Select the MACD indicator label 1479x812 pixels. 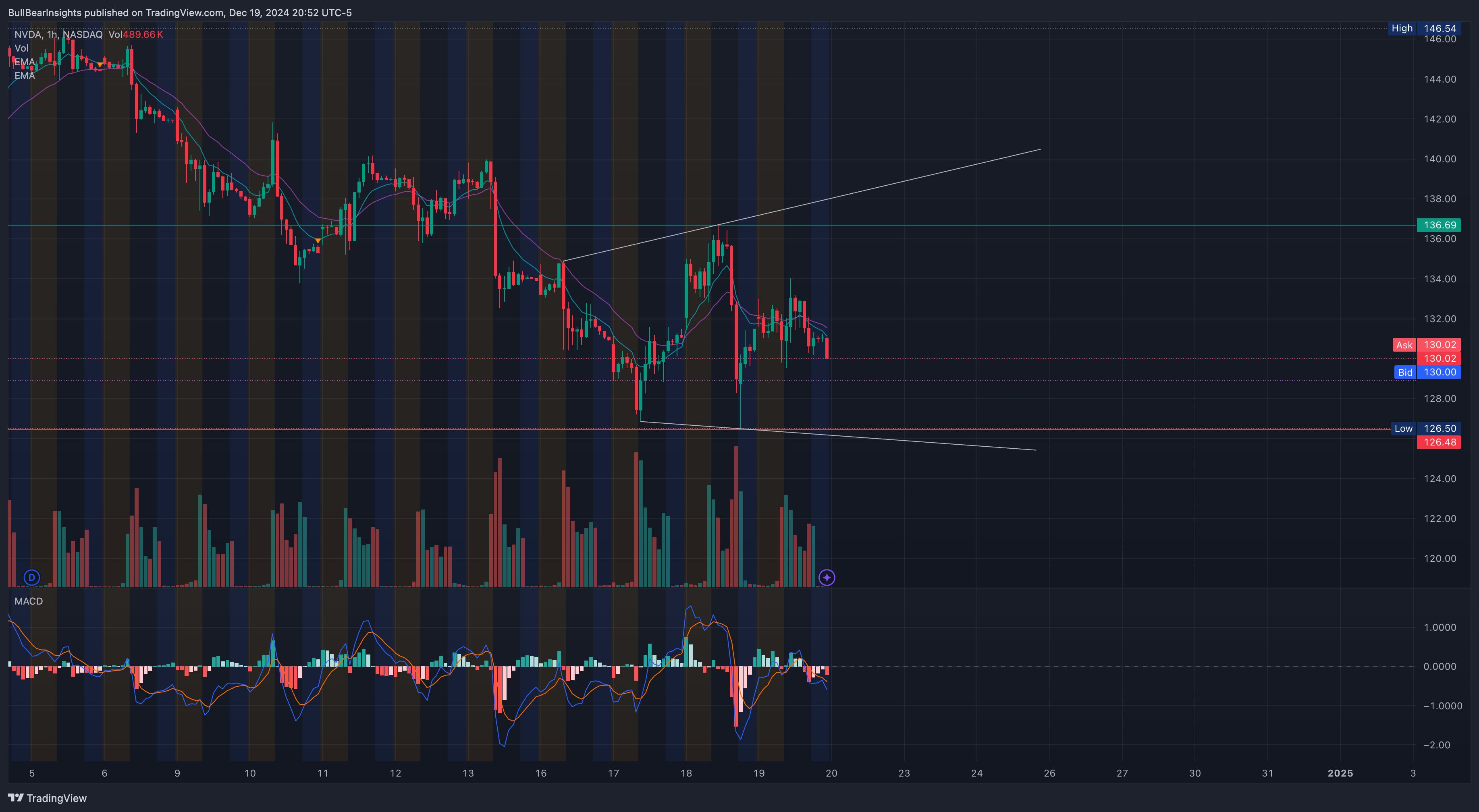[x=29, y=601]
